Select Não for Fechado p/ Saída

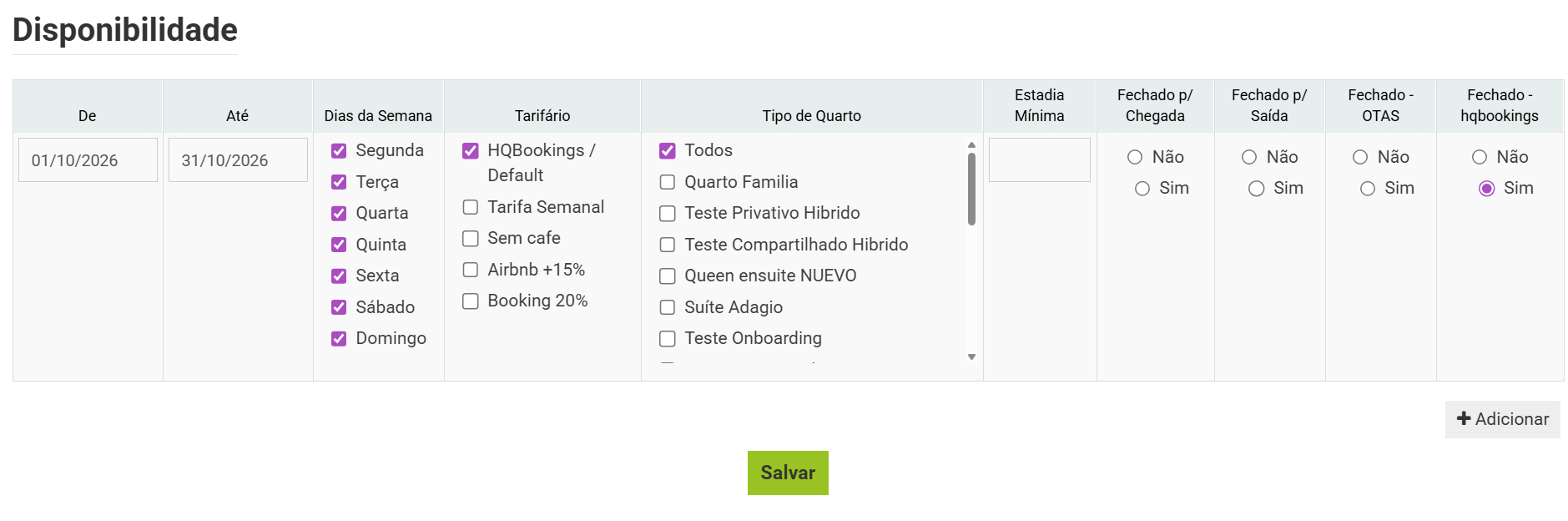(1249, 157)
